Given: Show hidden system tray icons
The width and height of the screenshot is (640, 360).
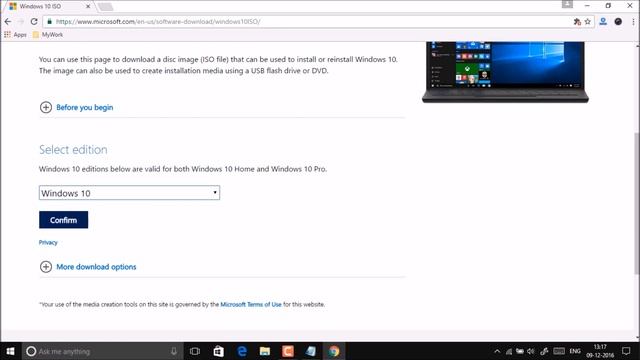Looking at the screenshot, I should tap(497, 351).
